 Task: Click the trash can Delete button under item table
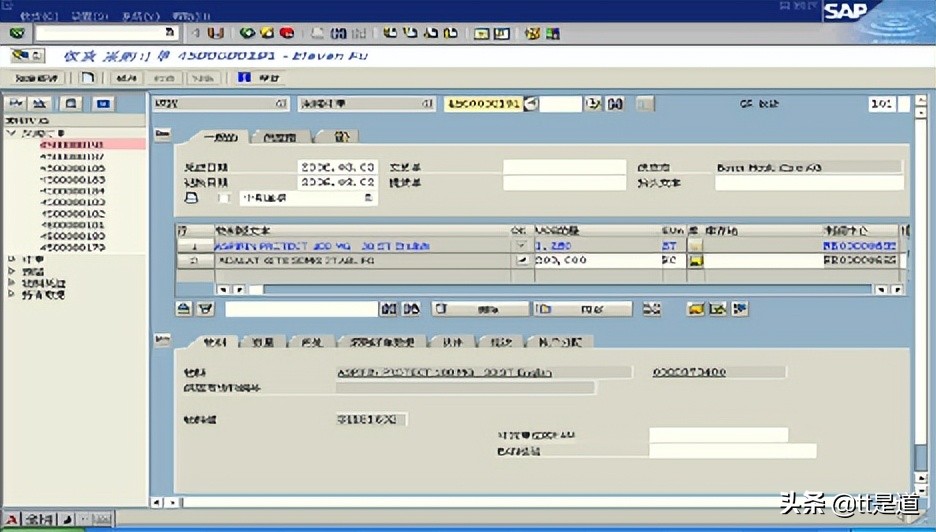point(481,309)
